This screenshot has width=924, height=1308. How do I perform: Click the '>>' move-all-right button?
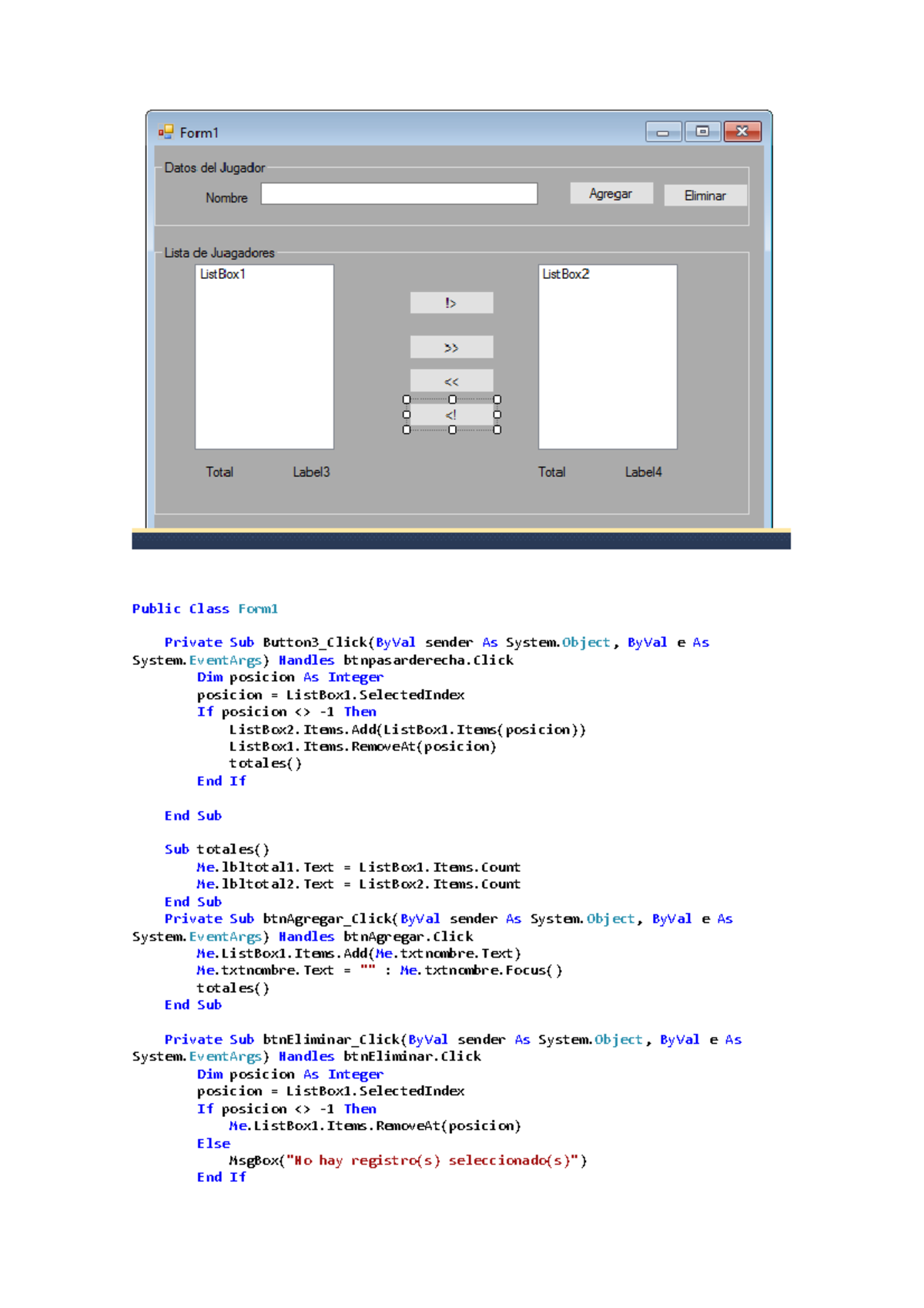click(451, 347)
